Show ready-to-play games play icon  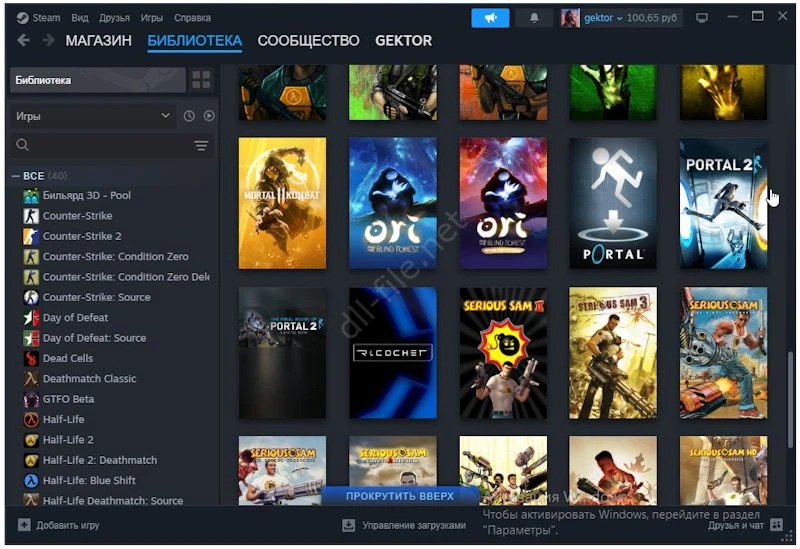(x=209, y=116)
